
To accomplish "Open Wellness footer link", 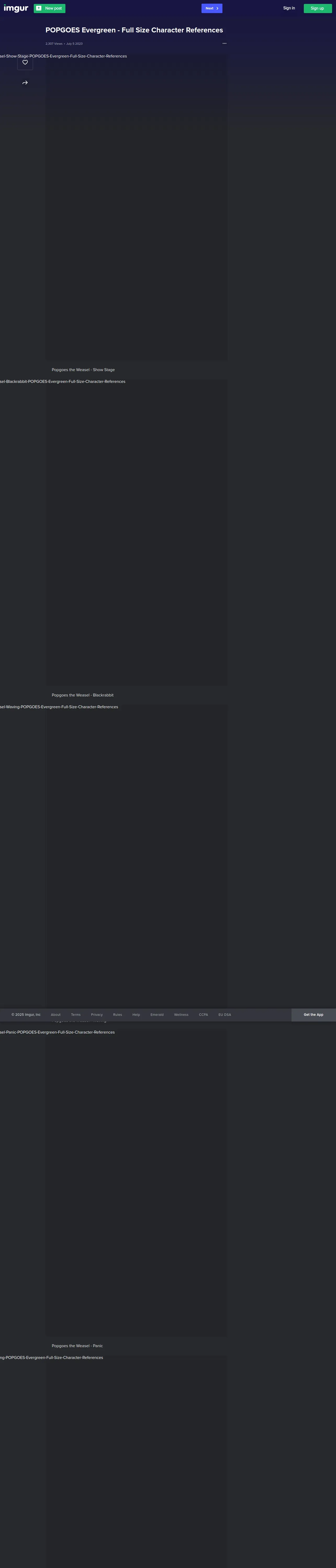I will (x=181, y=1015).
